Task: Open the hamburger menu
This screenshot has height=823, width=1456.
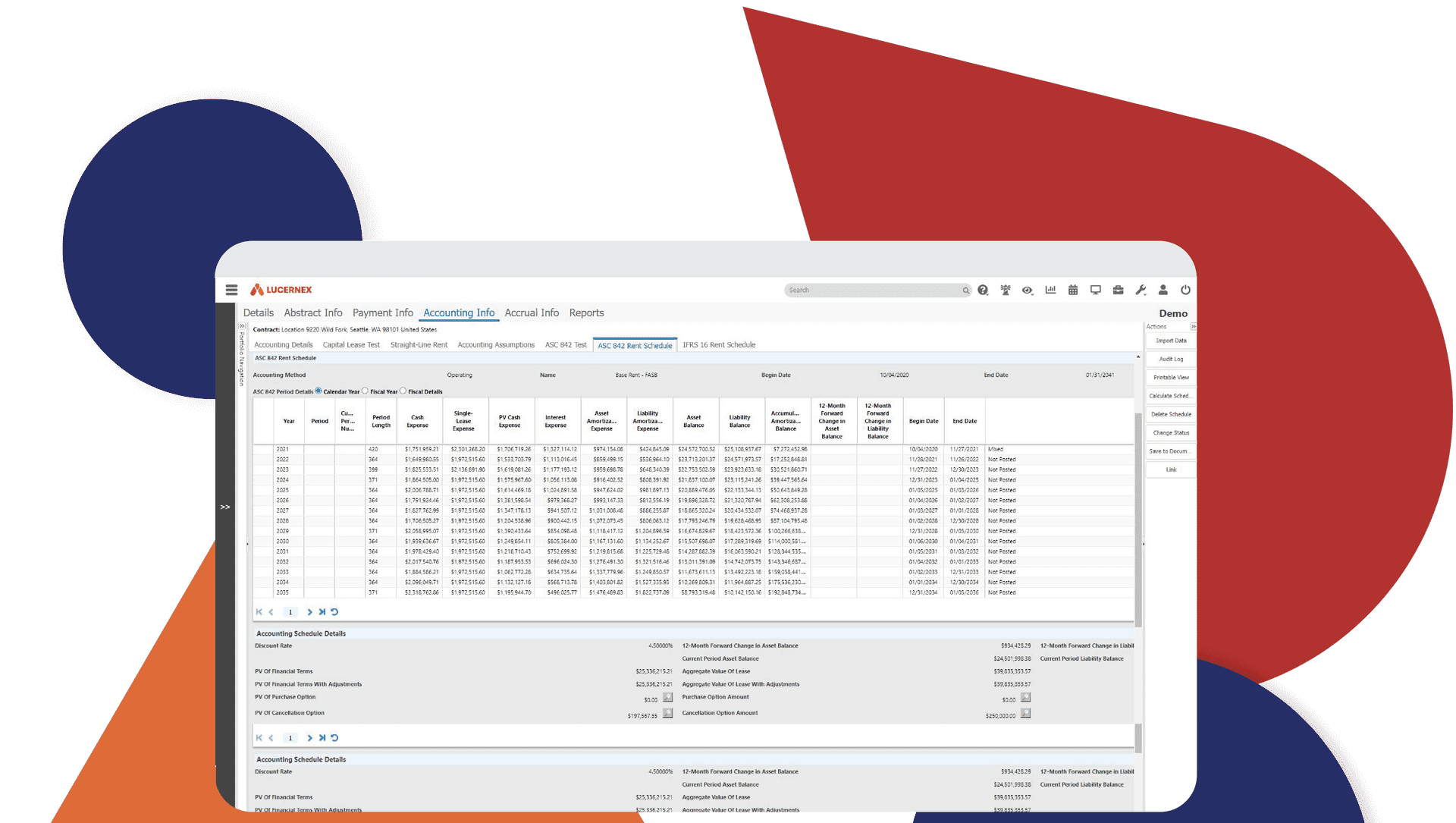Action: [231, 290]
